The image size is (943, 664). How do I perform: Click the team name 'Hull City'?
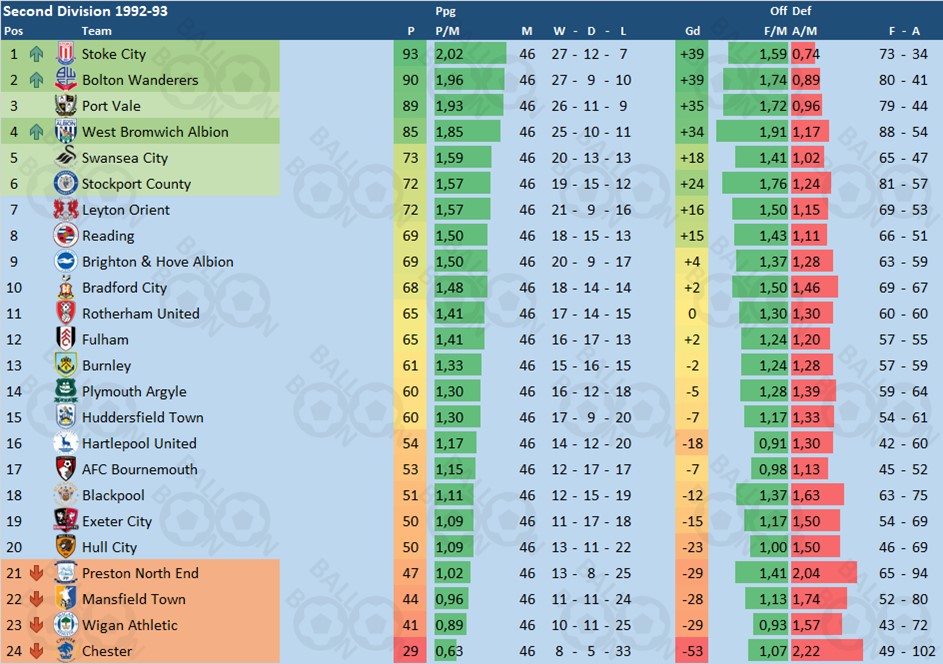pos(109,547)
